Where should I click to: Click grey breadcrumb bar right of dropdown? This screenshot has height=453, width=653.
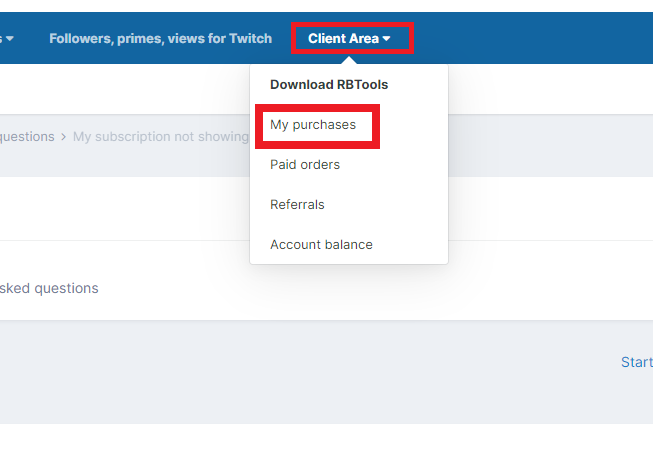point(550,137)
